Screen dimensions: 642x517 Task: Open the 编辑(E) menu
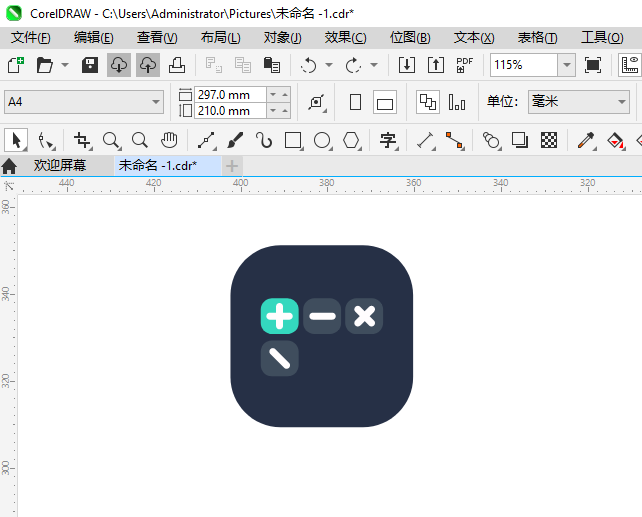94,38
